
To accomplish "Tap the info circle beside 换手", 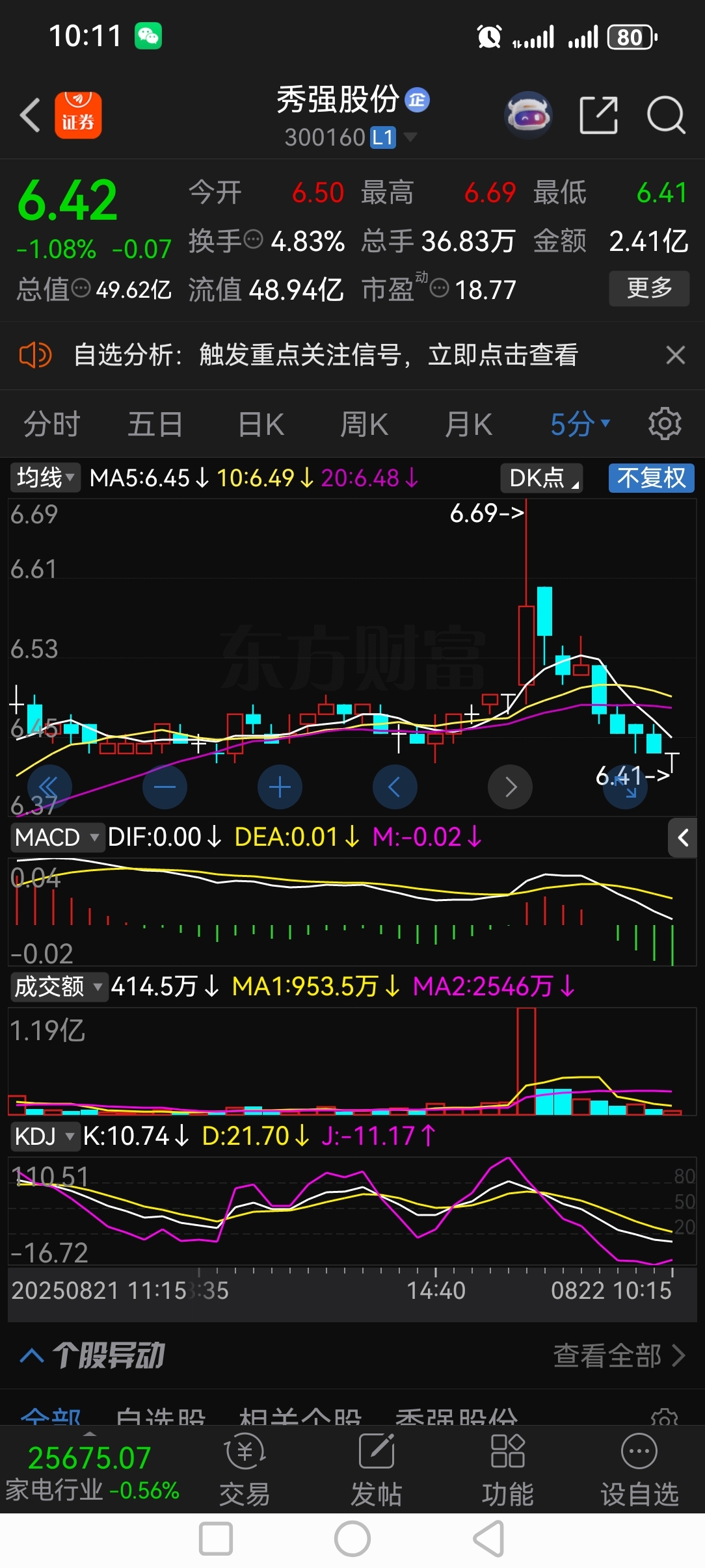I will pyautogui.click(x=253, y=239).
